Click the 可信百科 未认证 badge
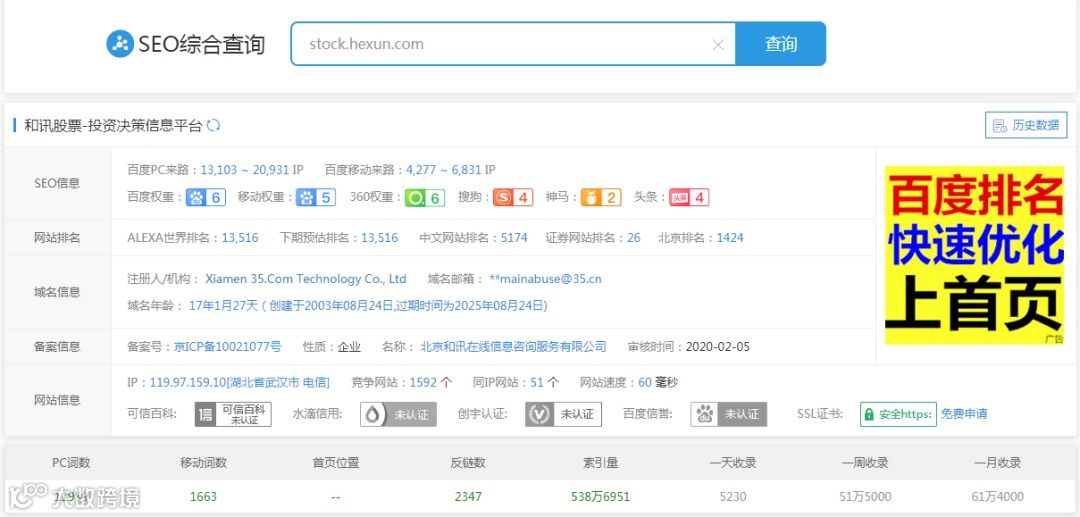The width and height of the screenshot is (1080, 517). [x=233, y=414]
